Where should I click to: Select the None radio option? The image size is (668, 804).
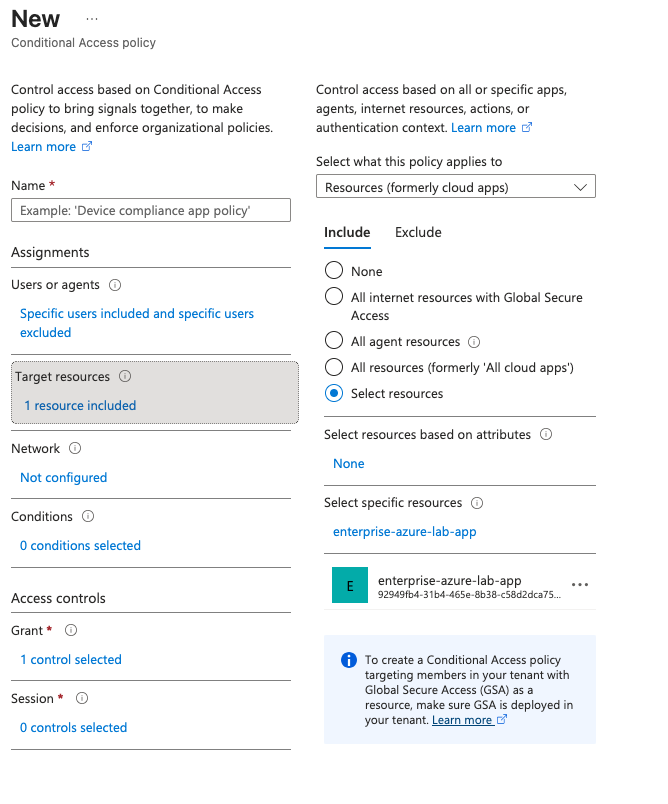(x=334, y=270)
